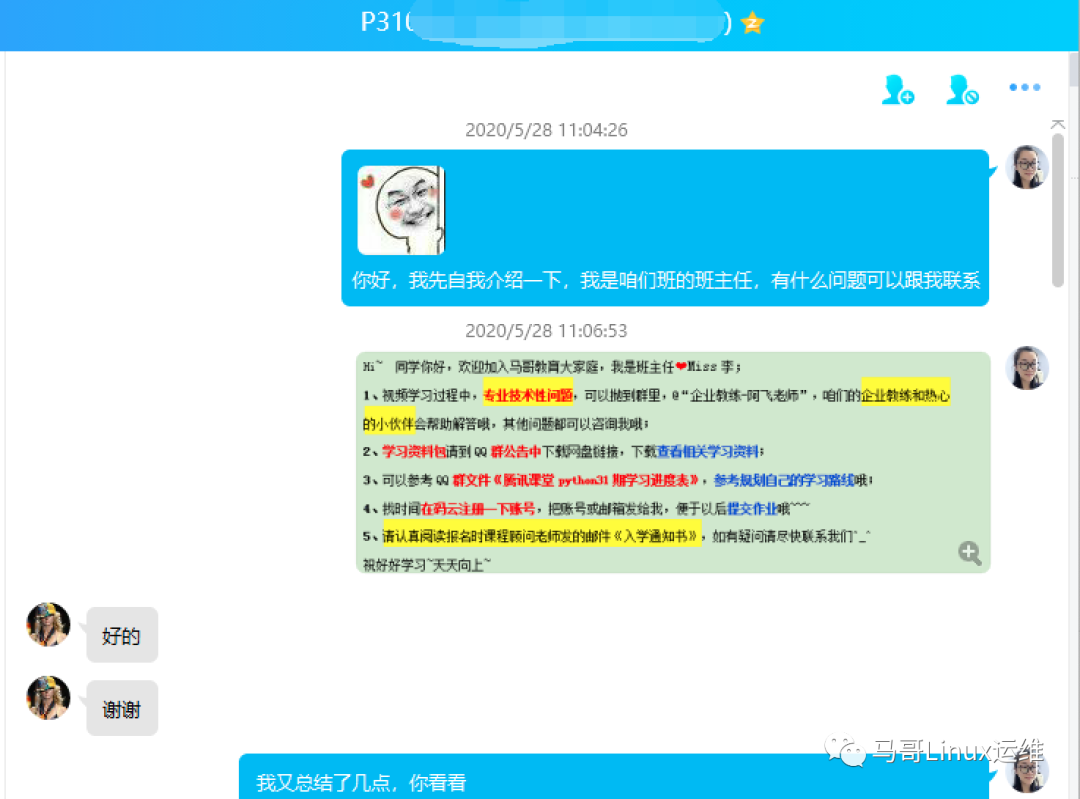Viewport: 1080px width, 799px height.
Task: Select the 谢谢 message bubble
Action: click(121, 708)
